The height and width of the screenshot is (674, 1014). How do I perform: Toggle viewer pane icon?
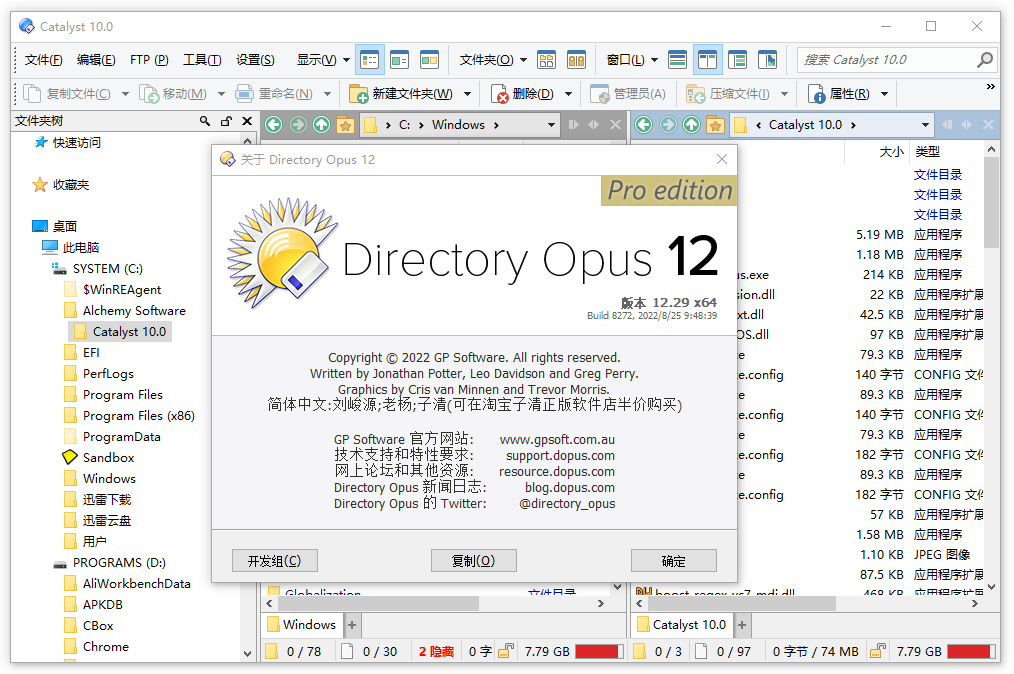767,60
